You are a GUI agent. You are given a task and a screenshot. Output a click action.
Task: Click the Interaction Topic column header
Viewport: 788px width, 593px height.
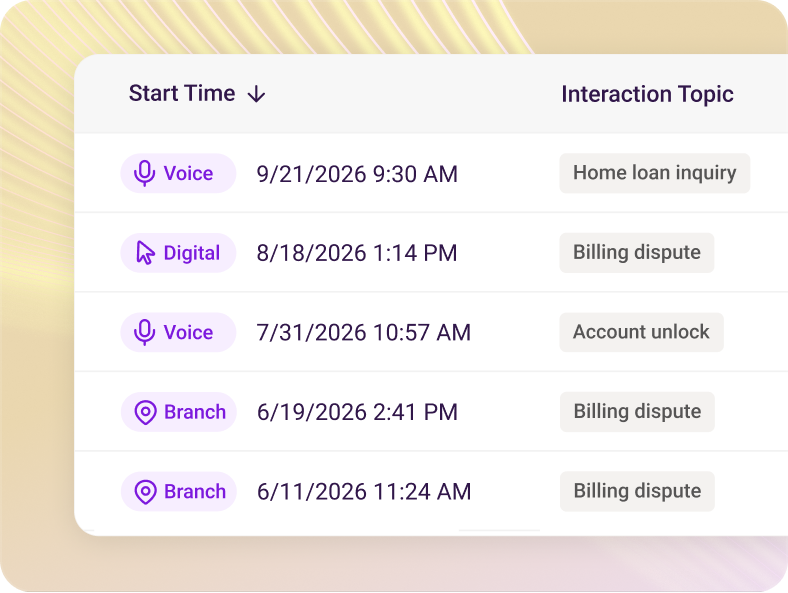point(647,94)
